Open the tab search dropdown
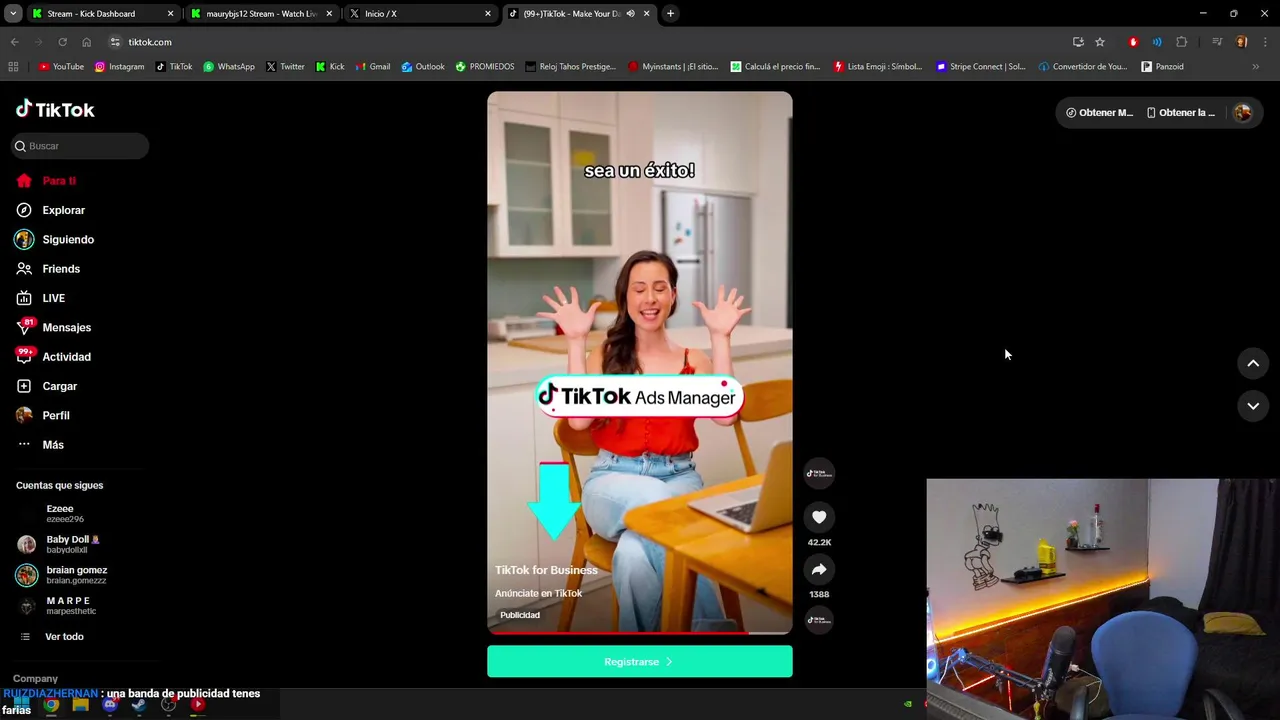 [x=13, y=14]
